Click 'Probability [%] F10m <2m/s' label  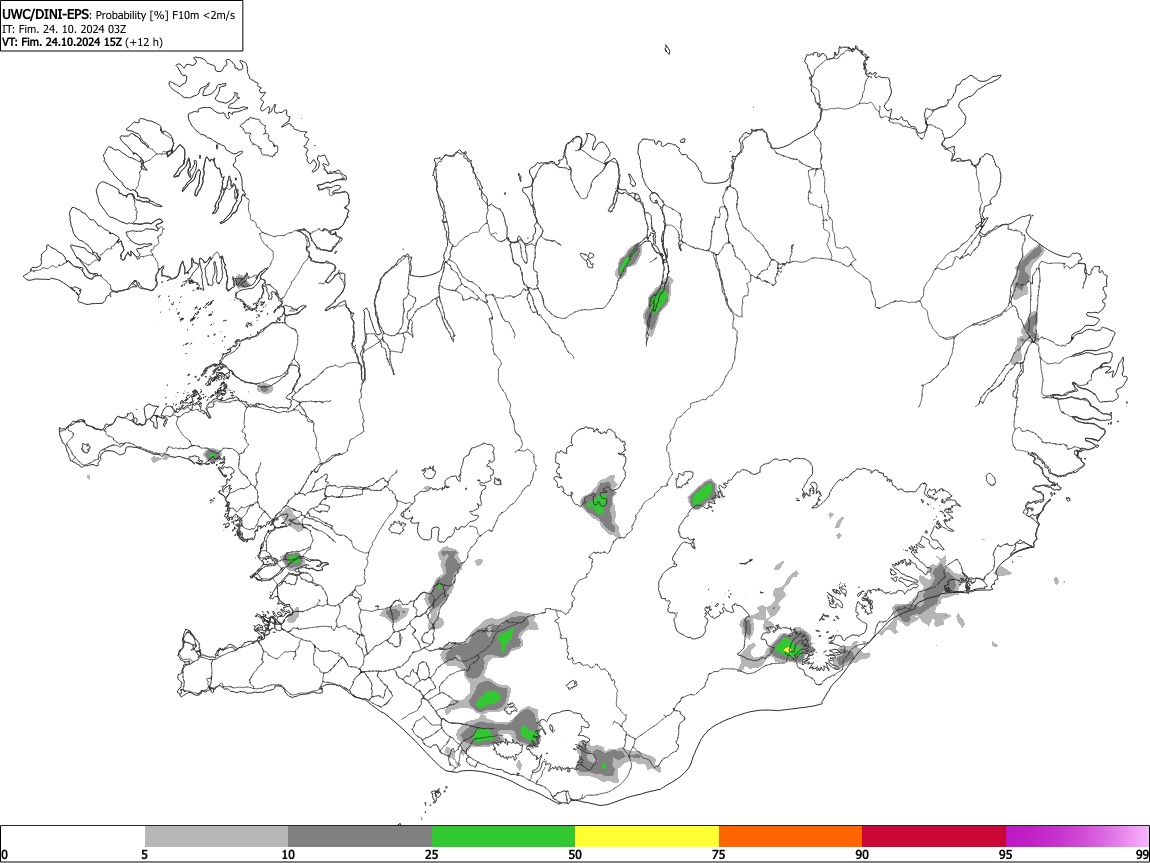click(x=166, y=15)
